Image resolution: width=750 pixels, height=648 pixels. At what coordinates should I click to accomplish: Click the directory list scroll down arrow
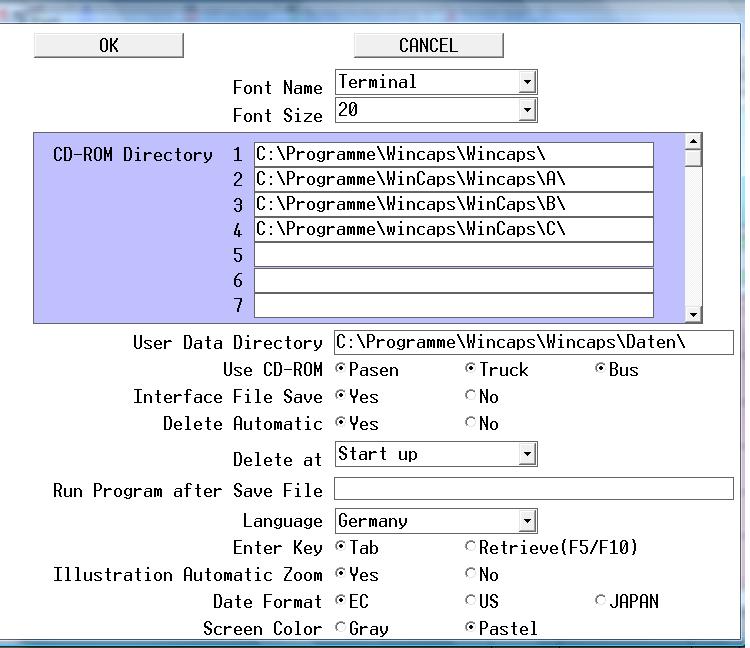click(693, 314)
